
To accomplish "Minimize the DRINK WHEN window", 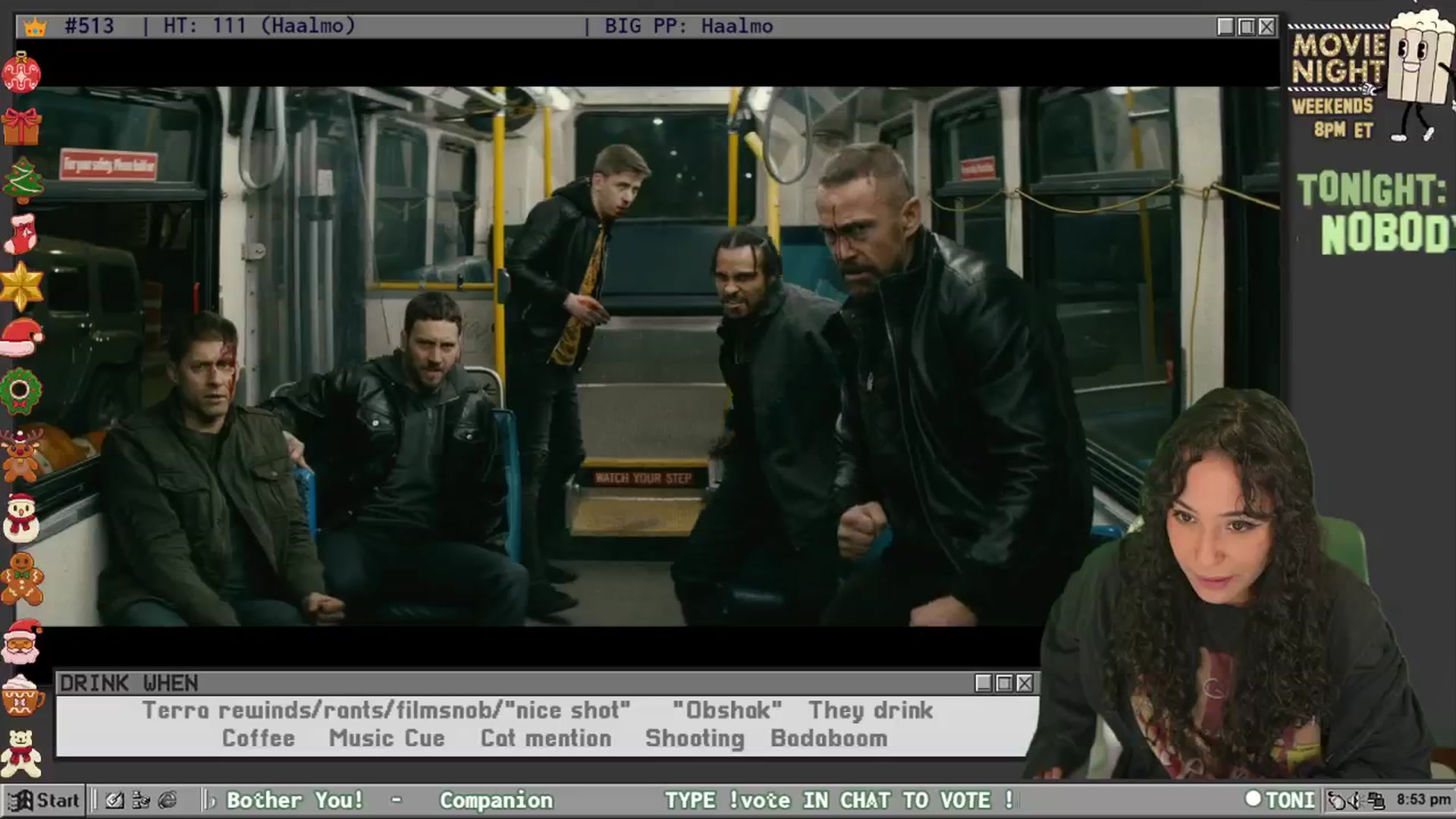I will (984, 683).
